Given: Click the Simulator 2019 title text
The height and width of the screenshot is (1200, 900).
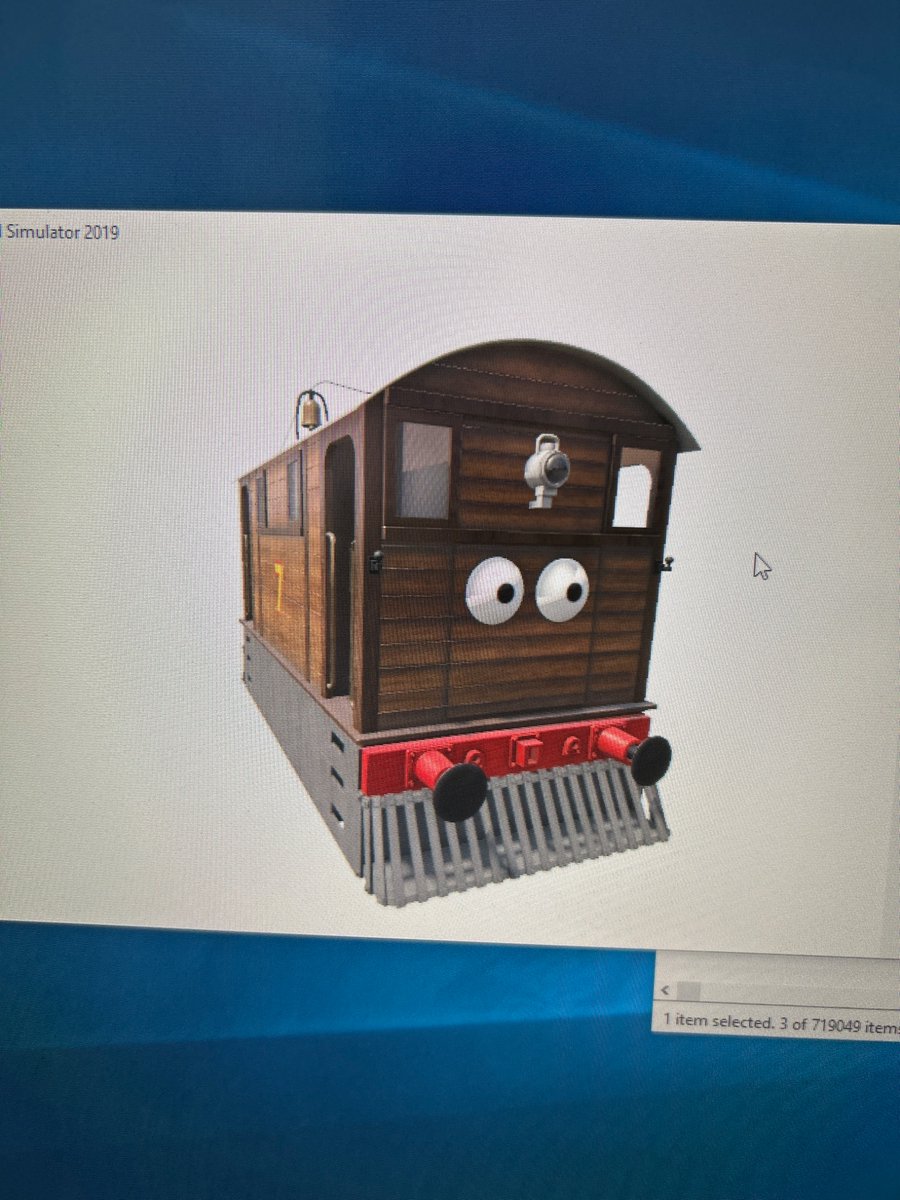Looking at the screenshot, I should (60, 232).
